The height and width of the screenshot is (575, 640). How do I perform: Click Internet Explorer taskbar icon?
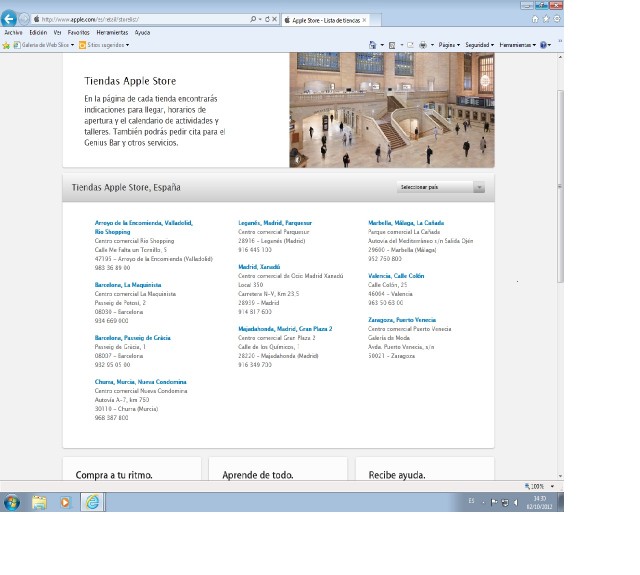[x=93, y=502]
